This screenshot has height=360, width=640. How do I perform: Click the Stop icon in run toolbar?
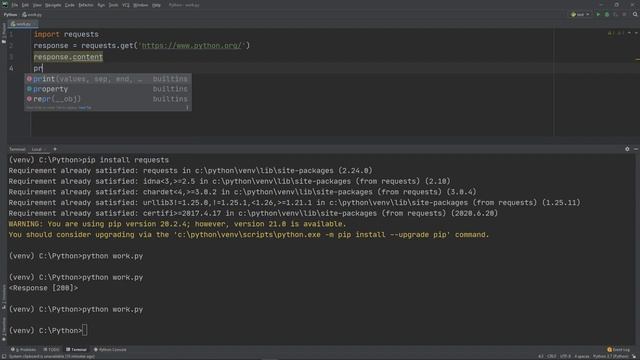(624, 14)
